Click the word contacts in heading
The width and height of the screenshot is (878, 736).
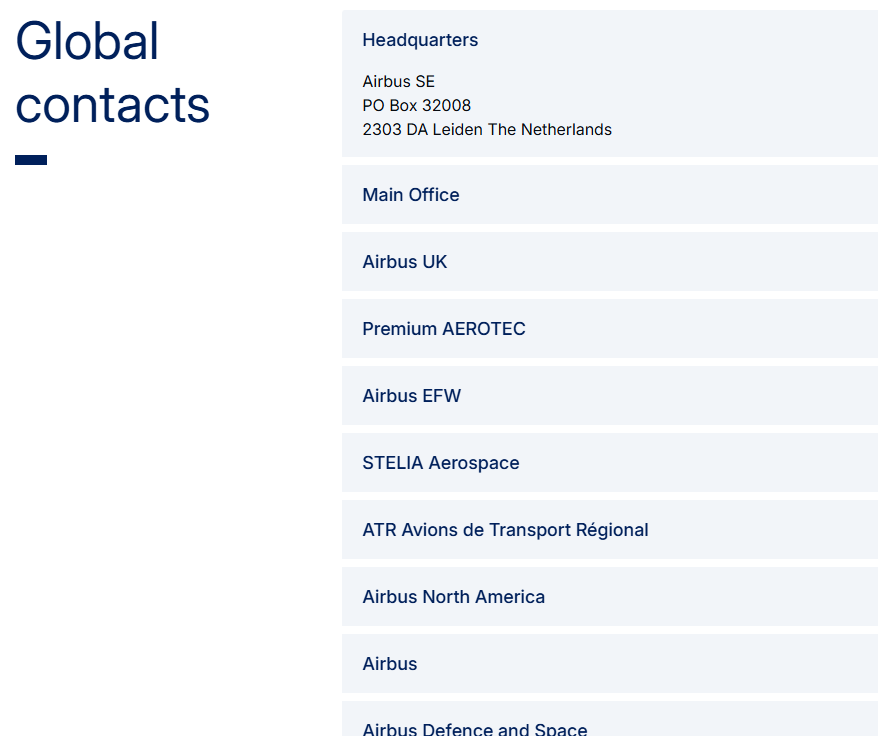click(x=113, y=105)
